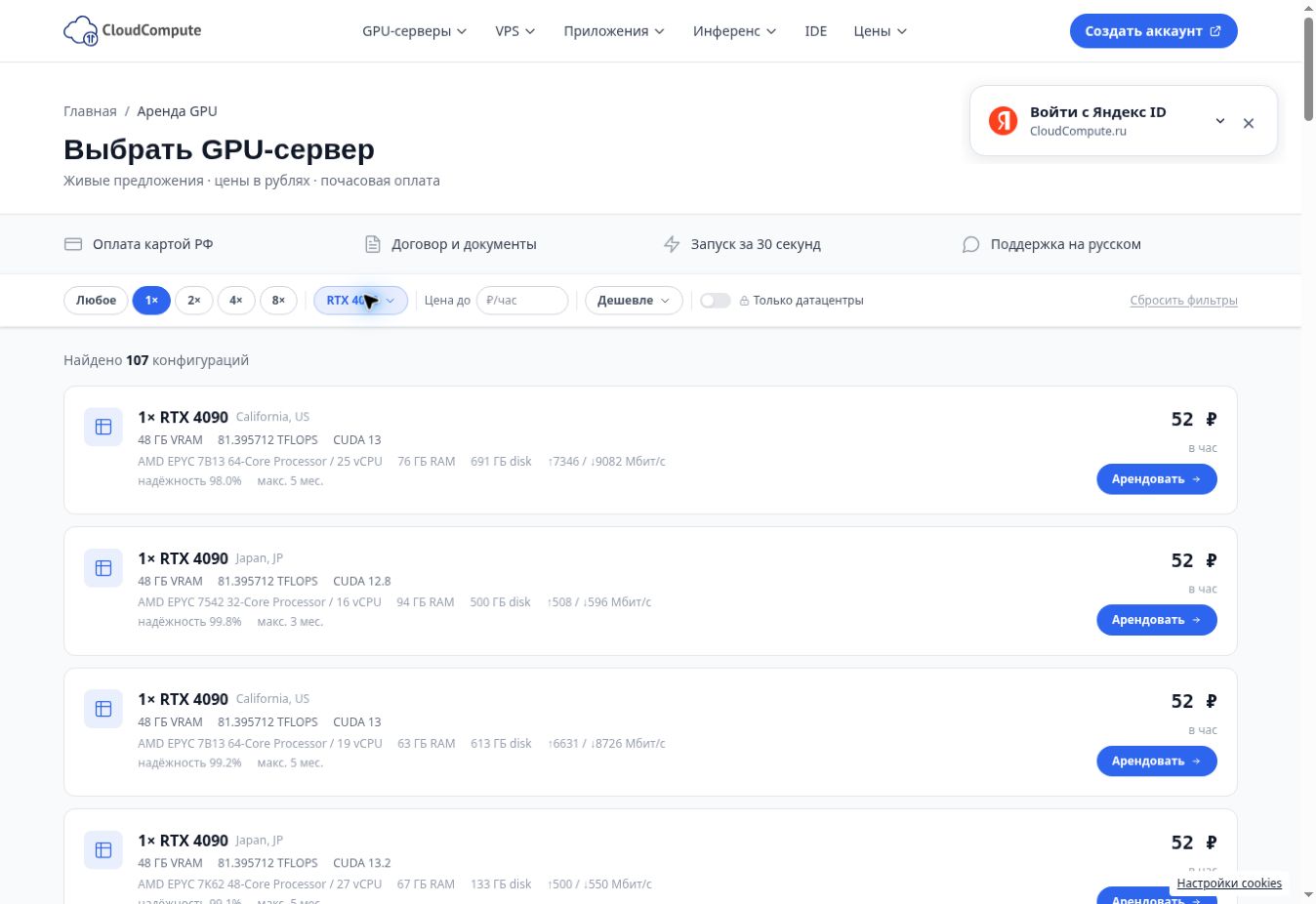Select the Любое GPU count option
Viewport: 1316px width, 904px height.
(x=96, y=301)
